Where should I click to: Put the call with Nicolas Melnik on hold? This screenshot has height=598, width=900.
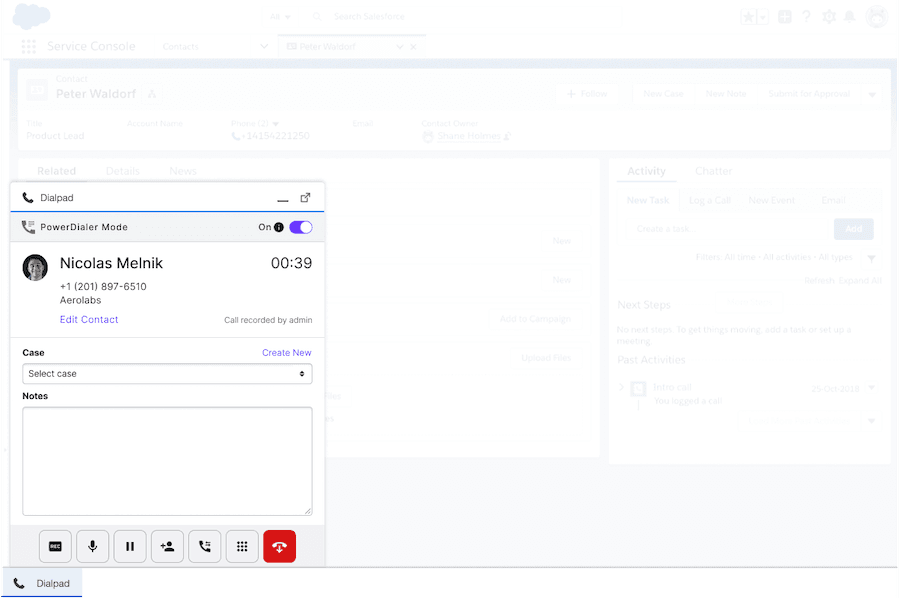coord(130,546)
